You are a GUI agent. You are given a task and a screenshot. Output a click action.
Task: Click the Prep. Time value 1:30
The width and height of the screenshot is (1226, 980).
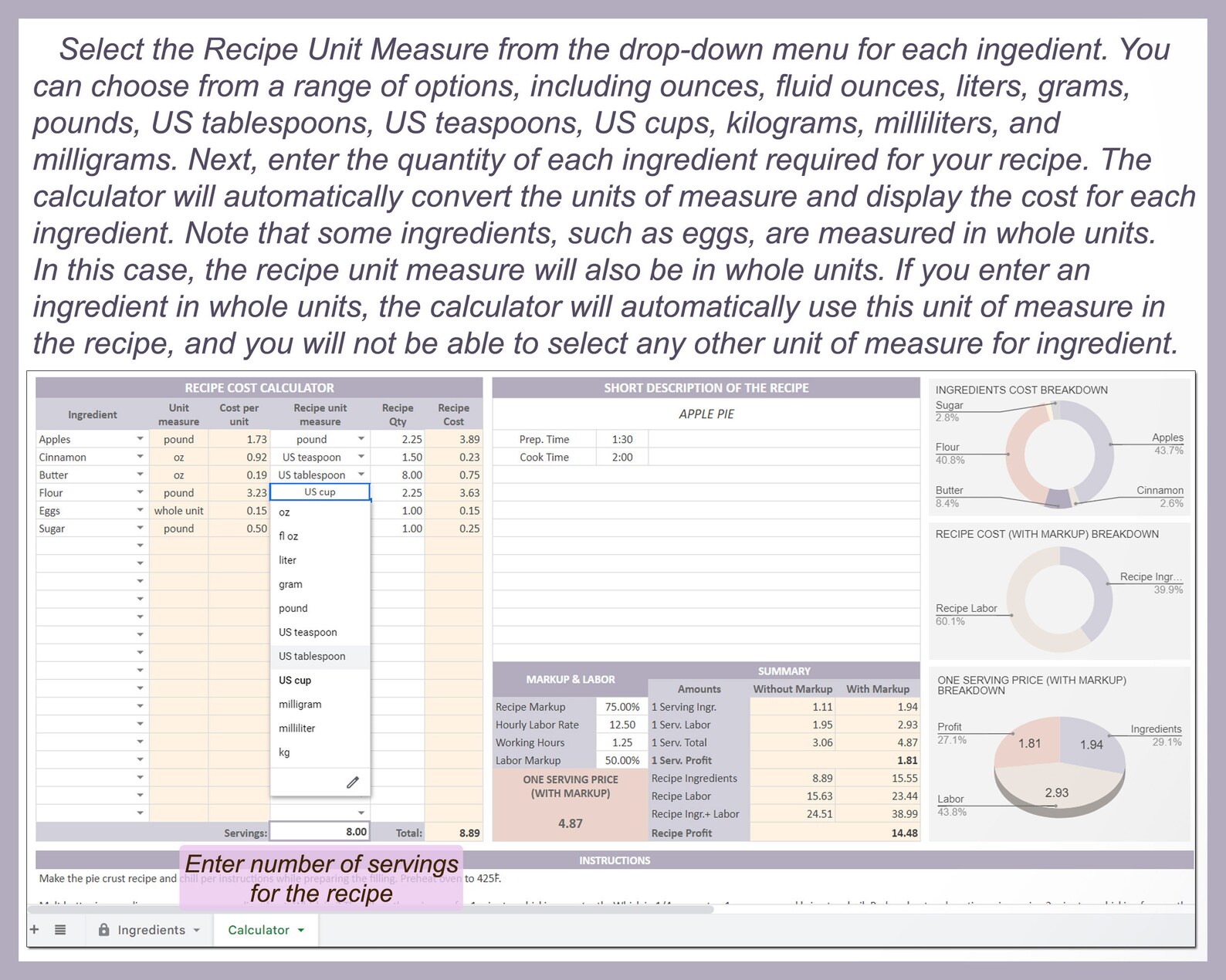621,439
